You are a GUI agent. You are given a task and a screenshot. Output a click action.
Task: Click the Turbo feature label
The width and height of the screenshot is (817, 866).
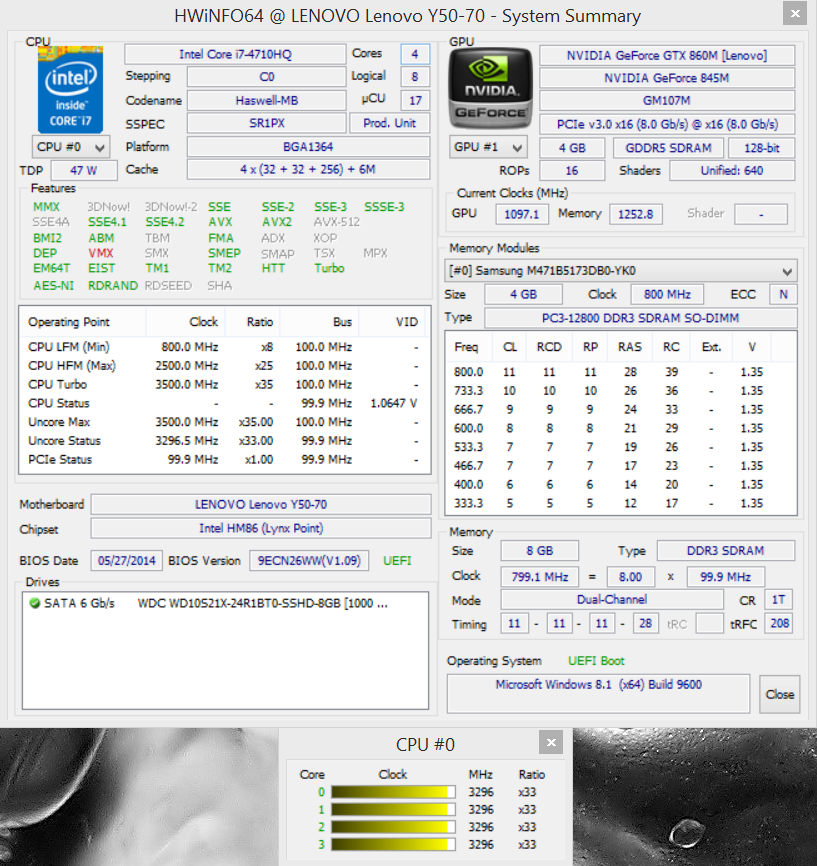pyautogui.click(x=329, y=268)
